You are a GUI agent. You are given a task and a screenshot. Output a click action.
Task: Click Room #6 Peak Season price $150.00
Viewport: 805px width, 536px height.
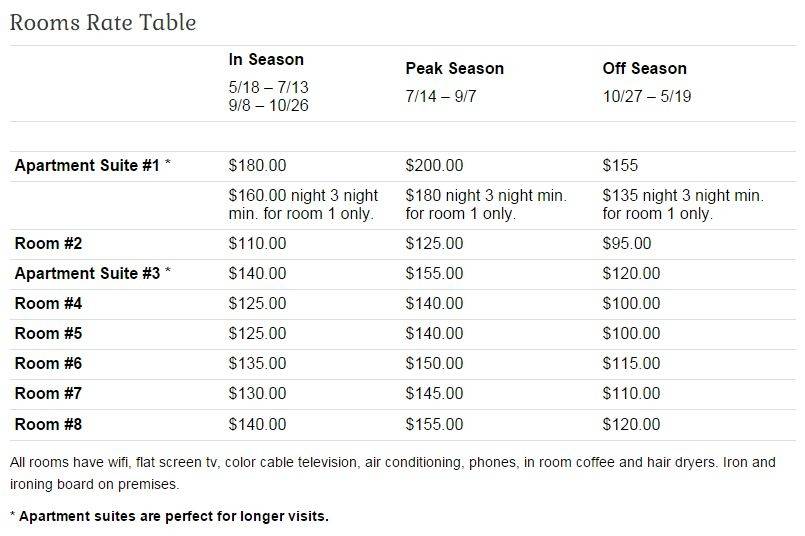(x=434, y=366)
